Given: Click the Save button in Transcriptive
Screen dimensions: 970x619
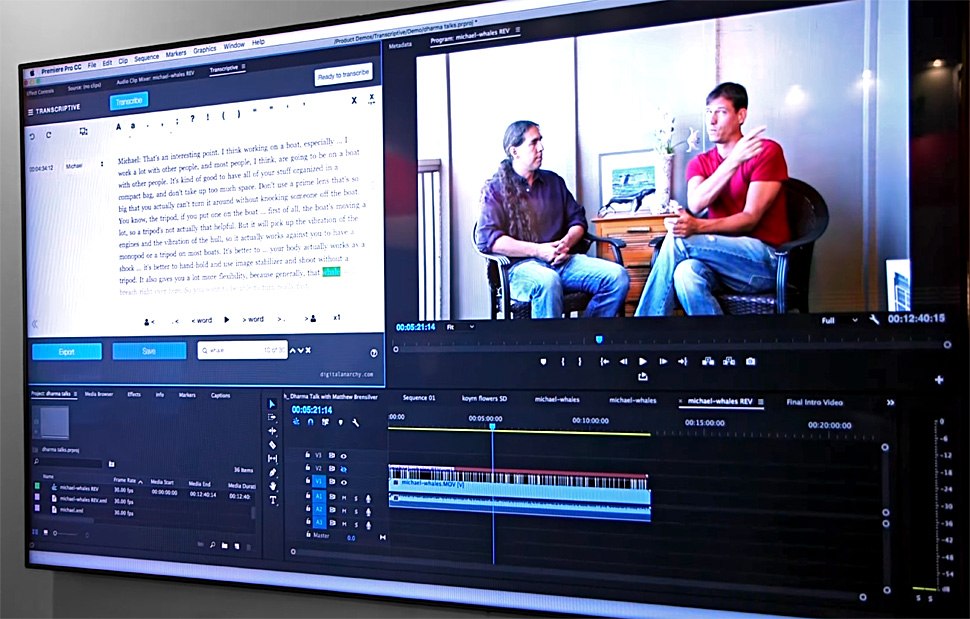Looking at the screenshot, I should (149, 351).
